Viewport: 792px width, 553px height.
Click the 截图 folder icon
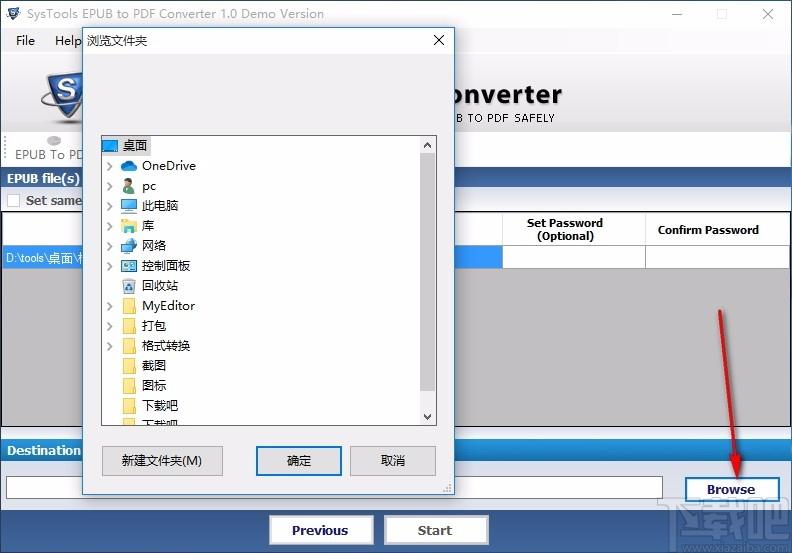pyautogui.click(x=129, y=366)
